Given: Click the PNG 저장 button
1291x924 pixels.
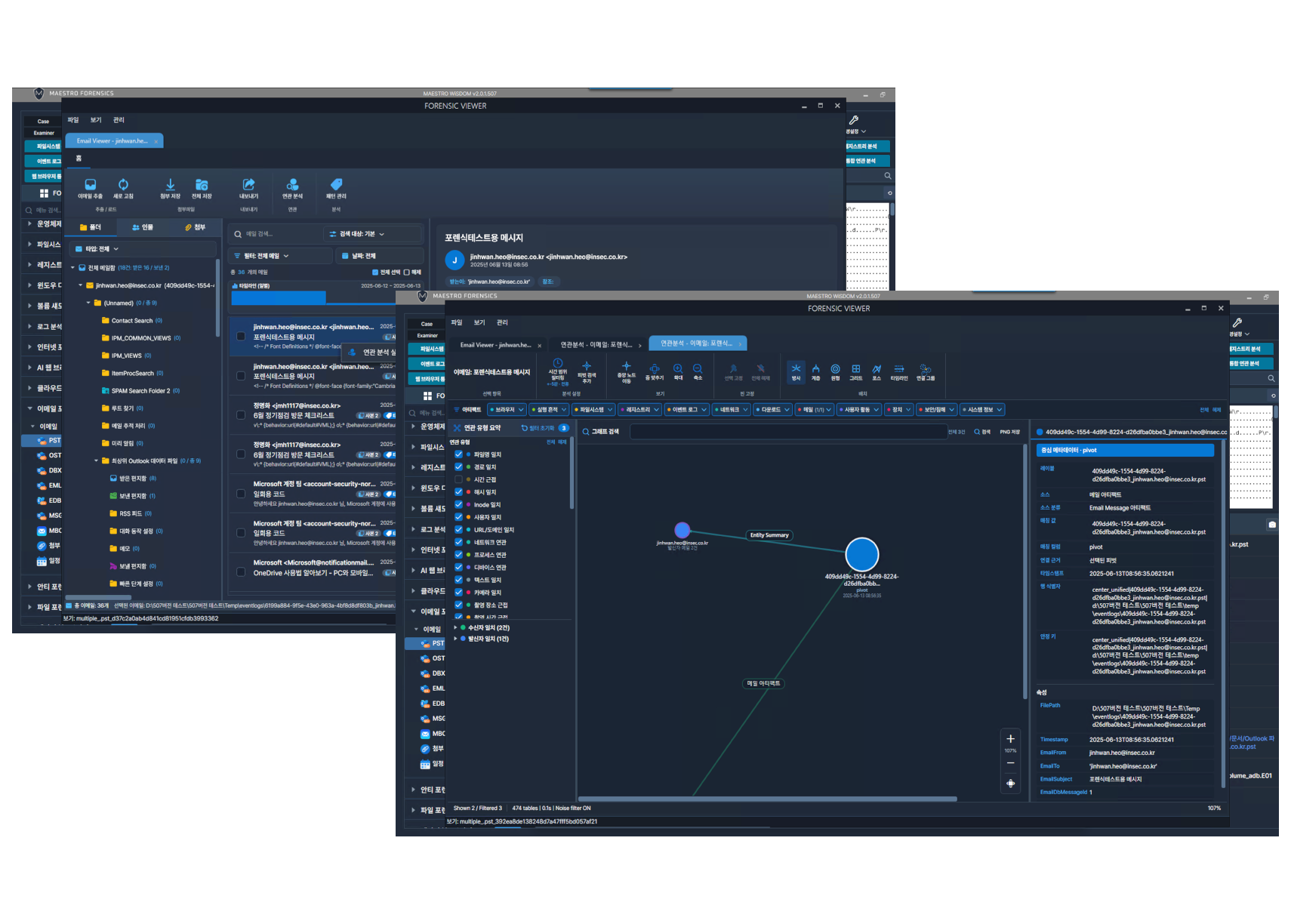Looking at the screenshot, I should coord(1010,432).
